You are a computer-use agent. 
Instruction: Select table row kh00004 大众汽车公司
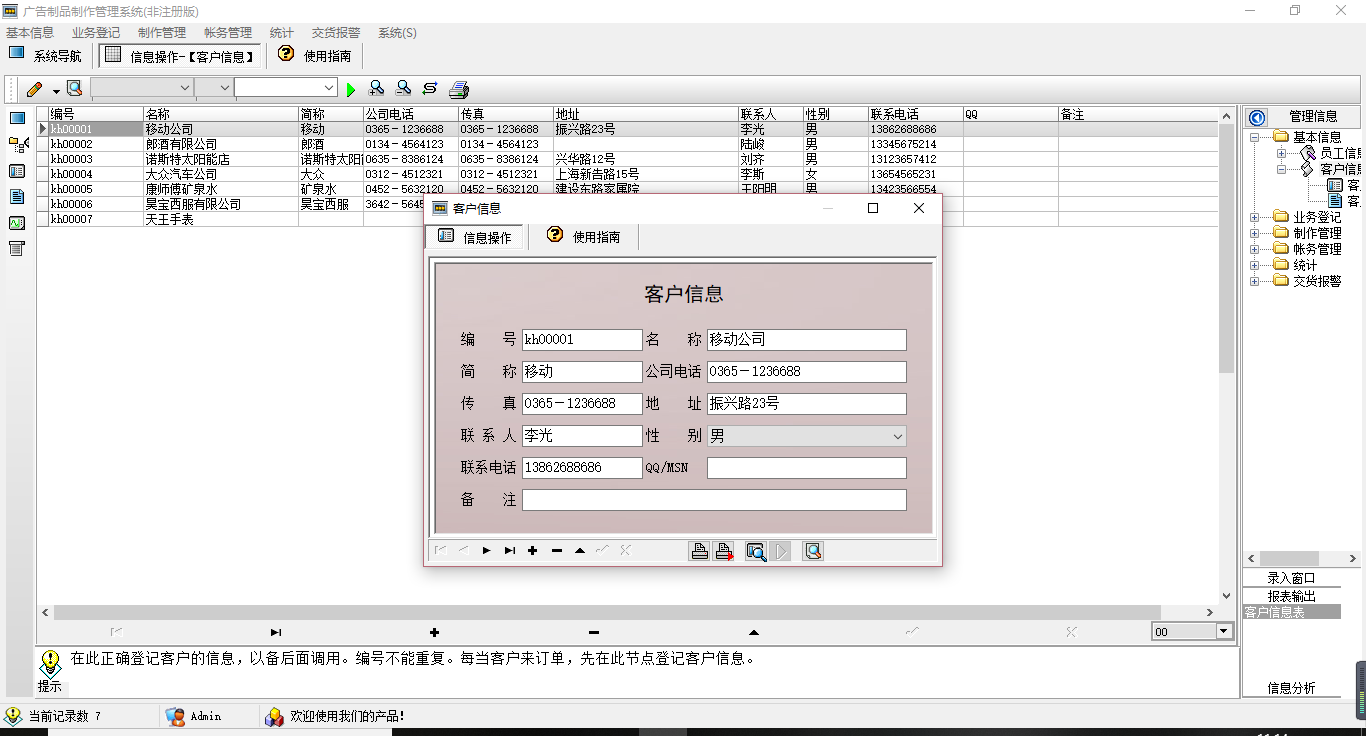click(628, 174)
